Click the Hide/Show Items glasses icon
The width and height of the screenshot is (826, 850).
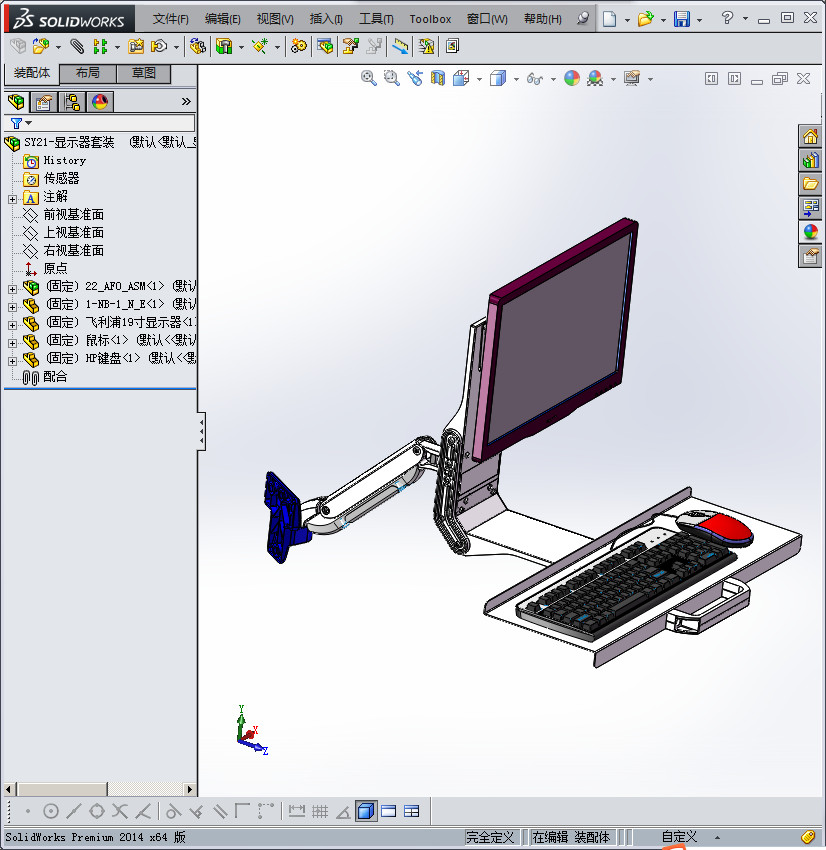[535, 79]
